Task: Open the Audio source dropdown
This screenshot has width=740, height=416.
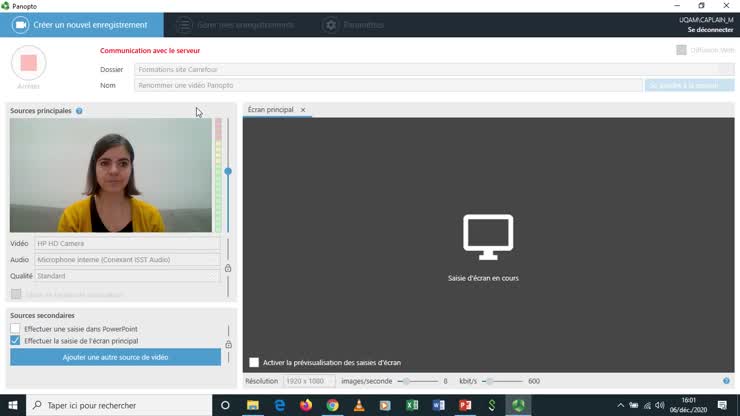Action: (x=127, y=260)
